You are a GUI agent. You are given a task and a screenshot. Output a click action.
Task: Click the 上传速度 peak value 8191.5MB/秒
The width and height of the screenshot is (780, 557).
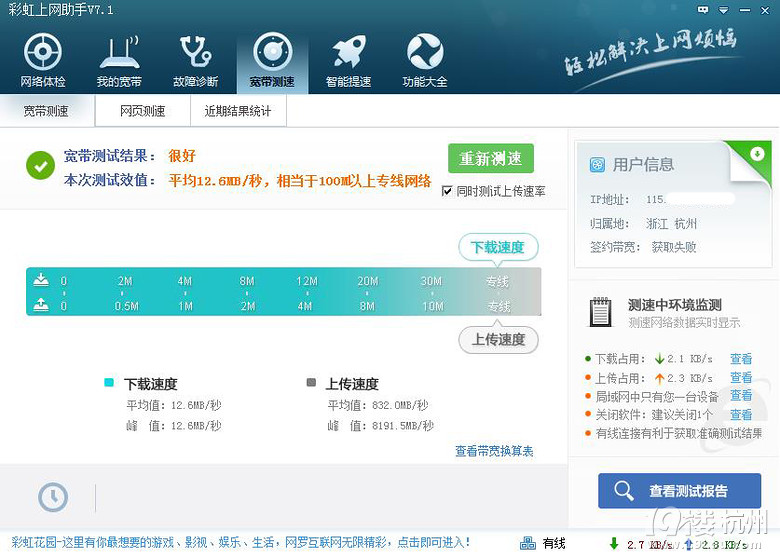click(403, 426)
